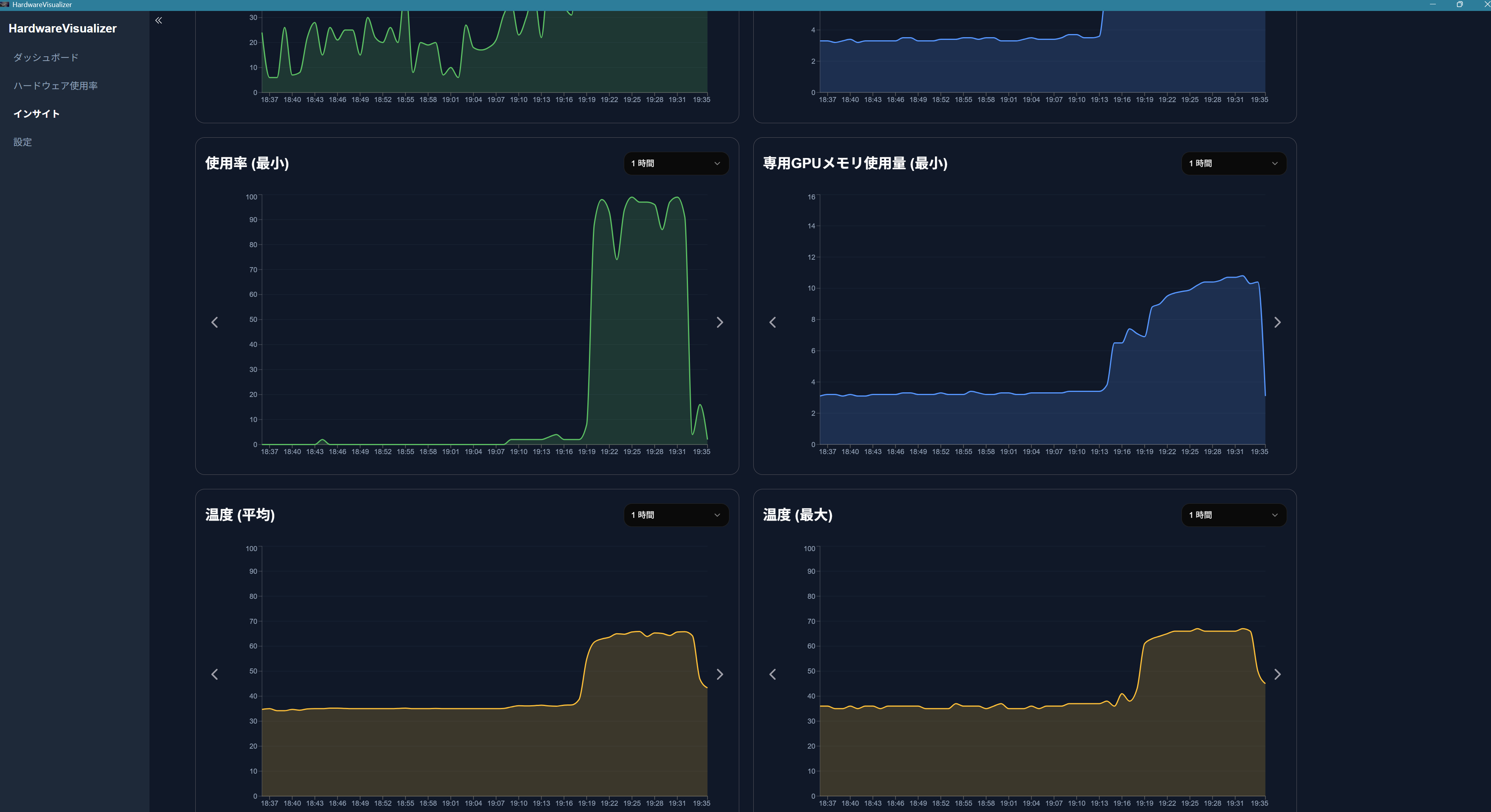Expand 1 時間 dropdown on 温度 (最大)

coord(1233,515)
